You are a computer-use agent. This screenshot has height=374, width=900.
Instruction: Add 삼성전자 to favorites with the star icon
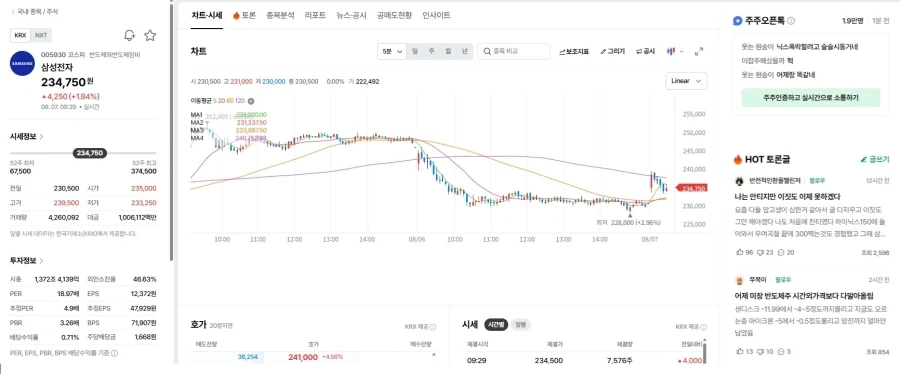(150, 36)
